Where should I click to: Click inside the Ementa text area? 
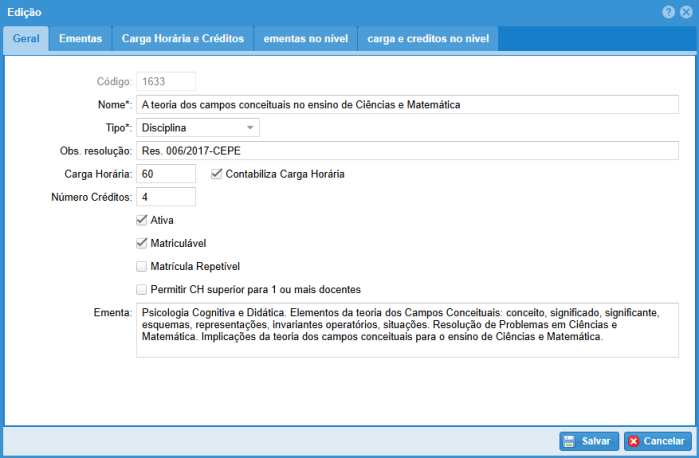407,331
